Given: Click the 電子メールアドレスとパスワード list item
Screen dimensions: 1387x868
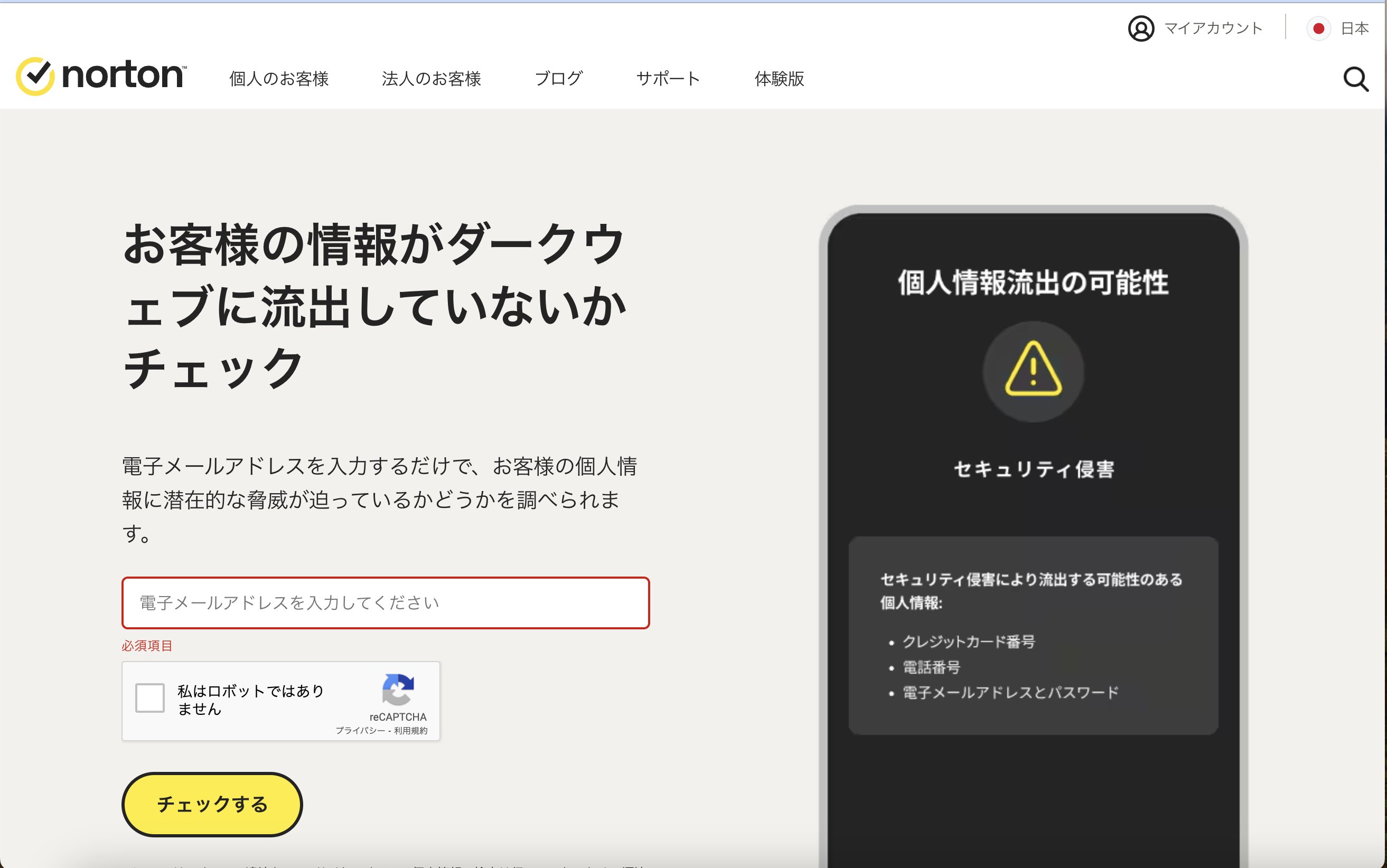Looking at the screenshot, I should 1011,692.
